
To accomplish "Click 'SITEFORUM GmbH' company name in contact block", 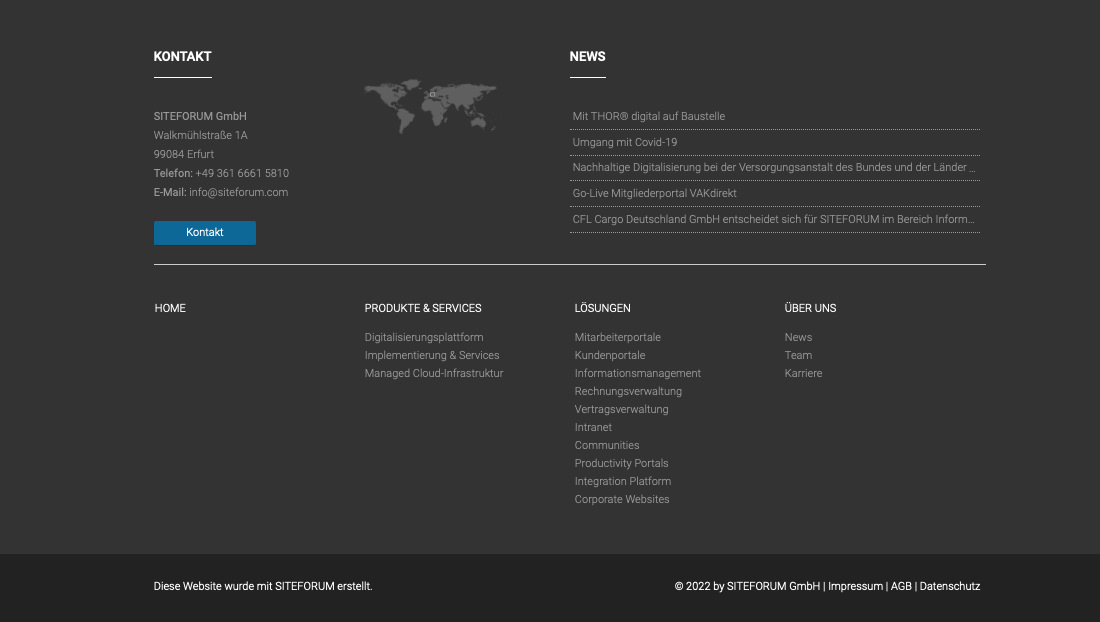I will coord(200,116).
